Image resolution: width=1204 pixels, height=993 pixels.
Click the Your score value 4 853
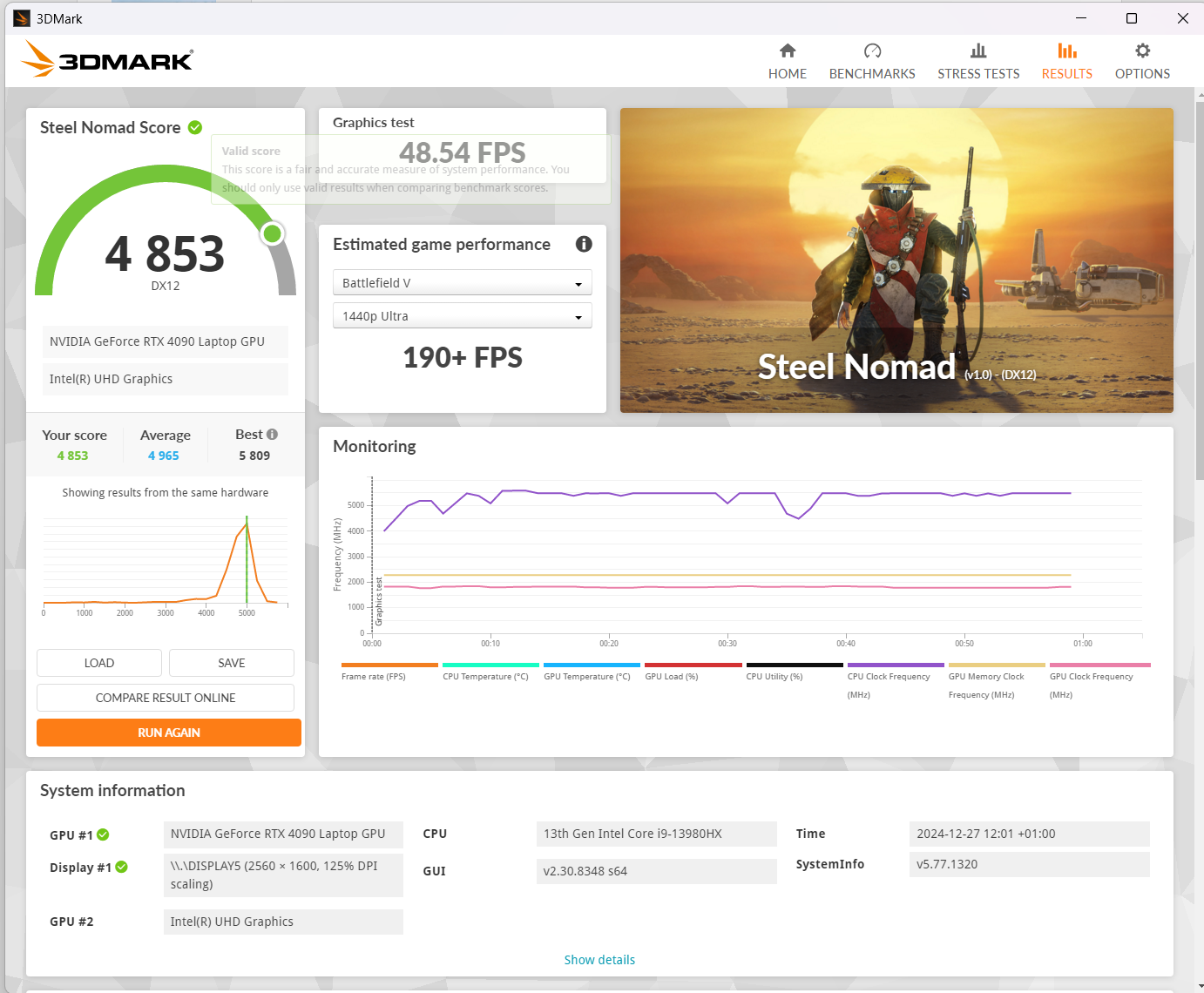(x=72, y=456)
